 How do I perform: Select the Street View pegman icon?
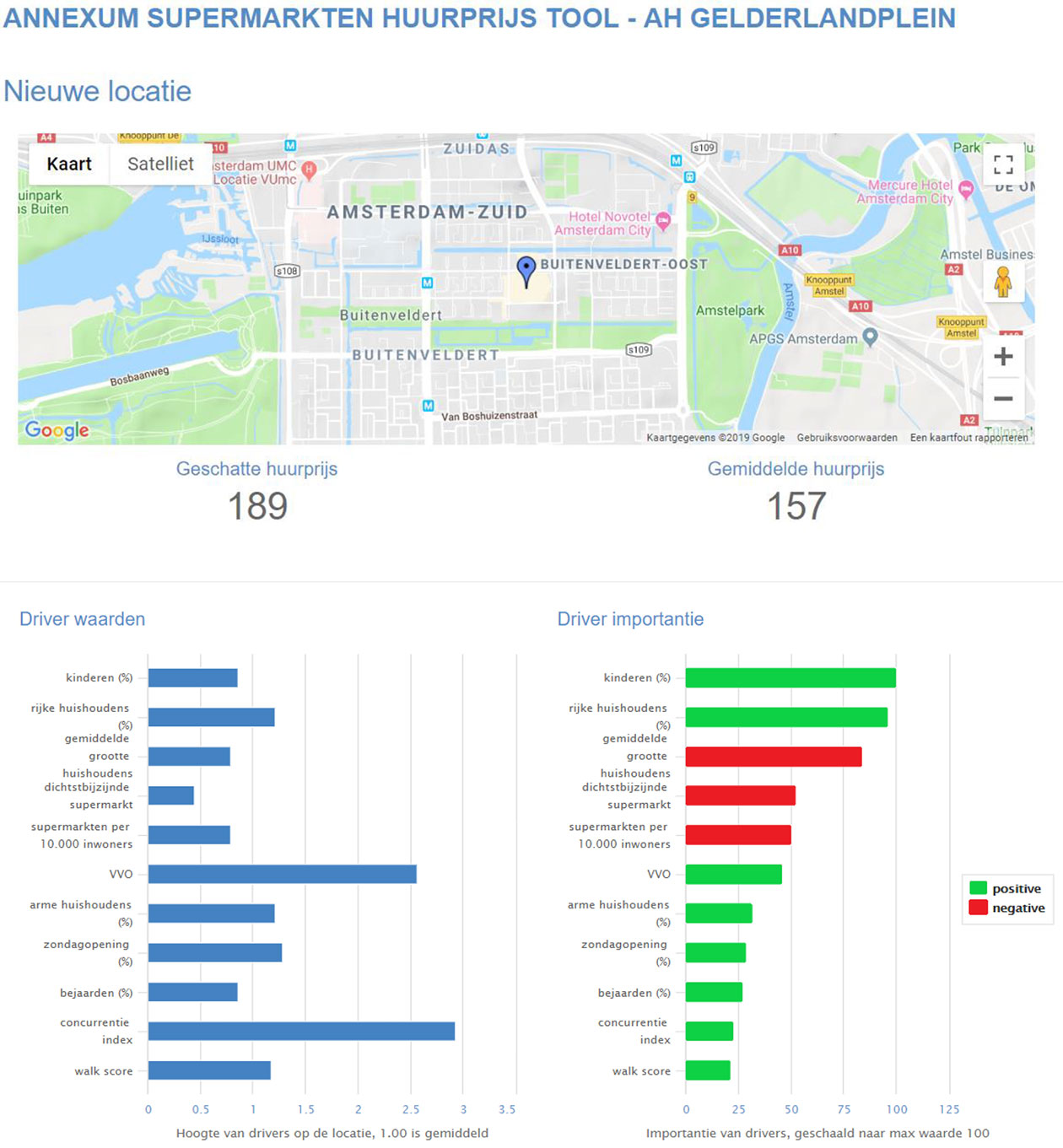click(1003, 281)
